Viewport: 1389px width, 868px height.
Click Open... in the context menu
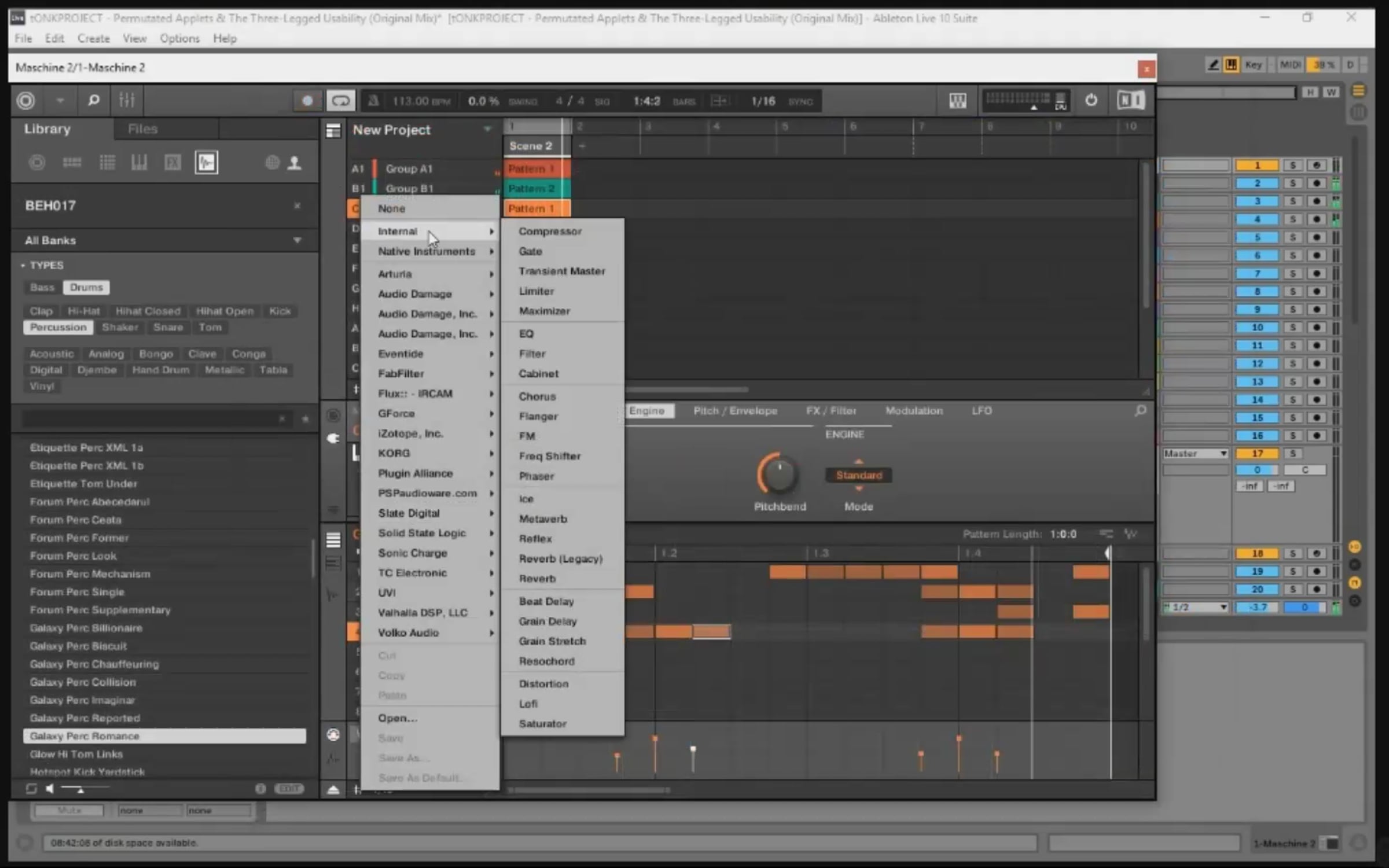click(397, 718)
